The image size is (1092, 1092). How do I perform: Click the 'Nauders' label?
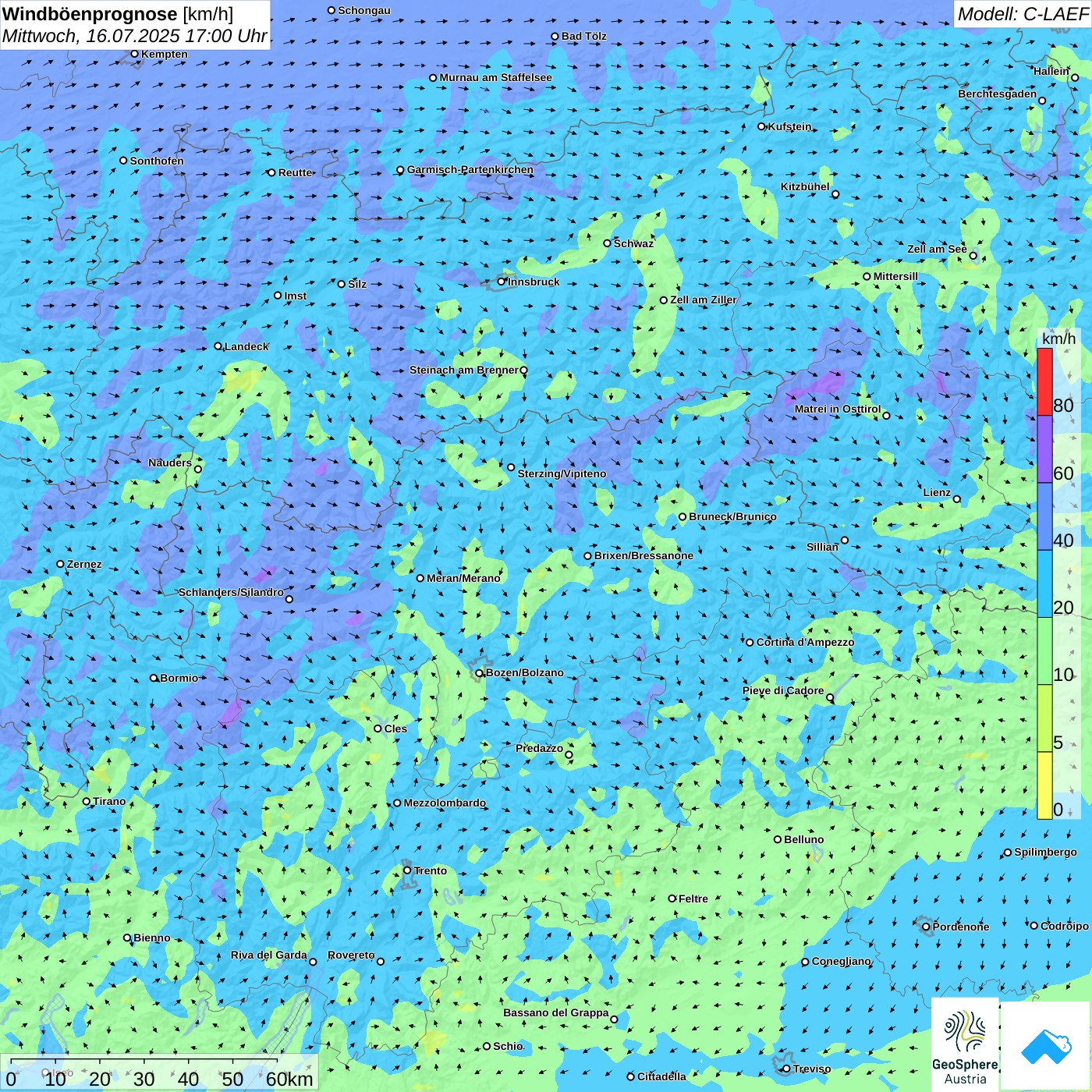pos(170,463)
